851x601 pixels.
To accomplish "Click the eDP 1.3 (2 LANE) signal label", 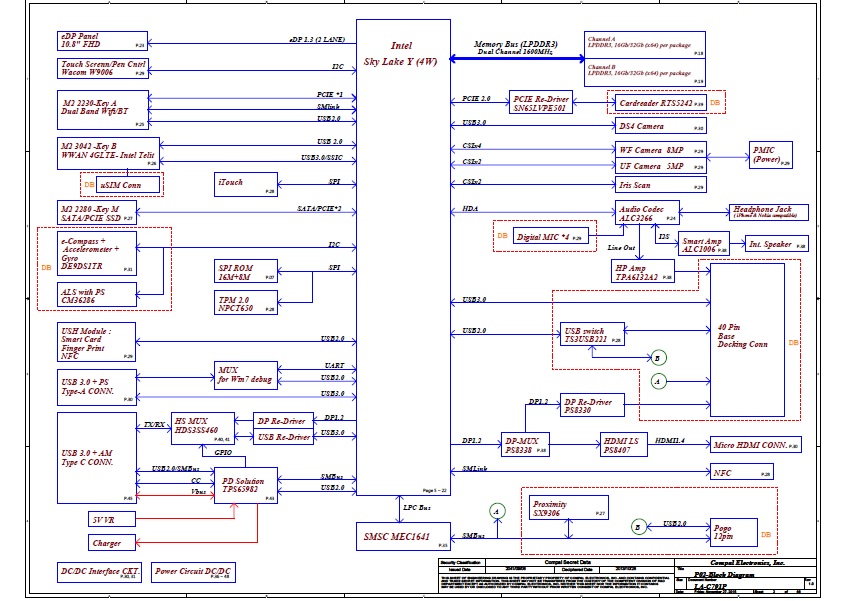I will [317, 40].
